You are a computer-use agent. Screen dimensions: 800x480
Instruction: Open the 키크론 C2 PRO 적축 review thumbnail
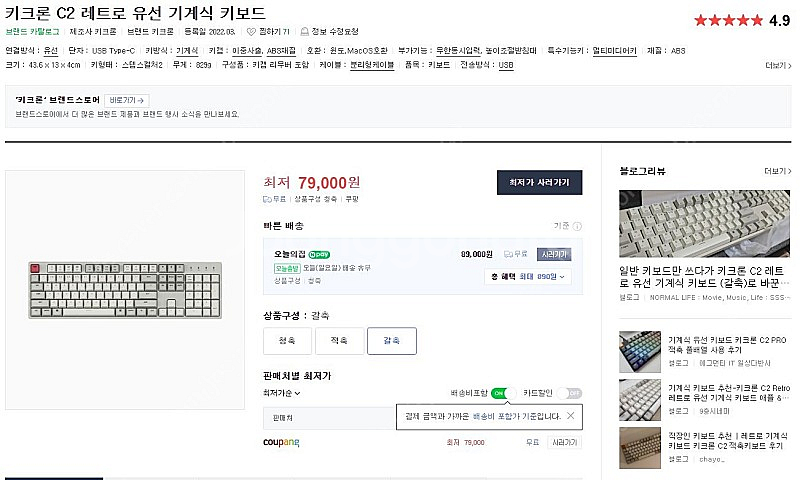click(x=640, y=351)
